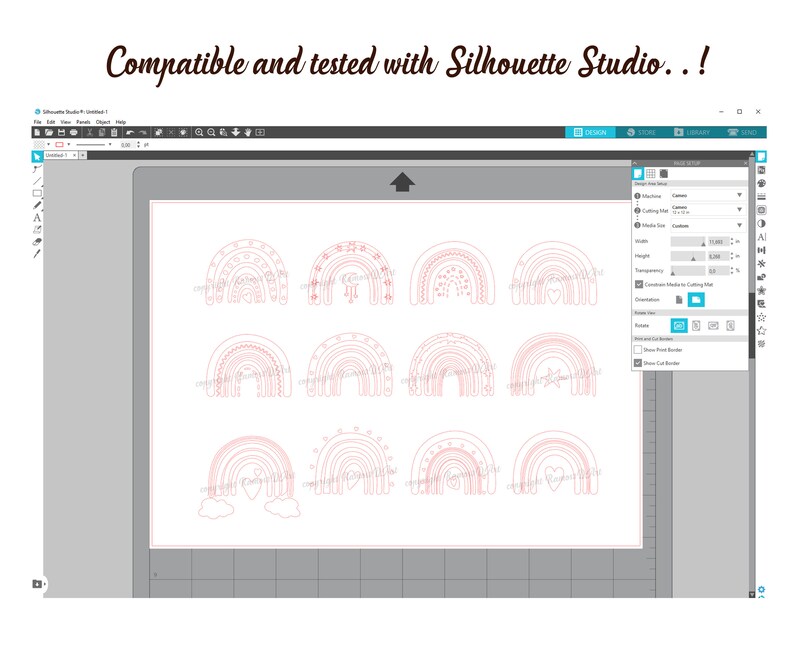794x670 pixels.
Task: Expand the line style dropdown arrow
Action: (x=110, y=145)
